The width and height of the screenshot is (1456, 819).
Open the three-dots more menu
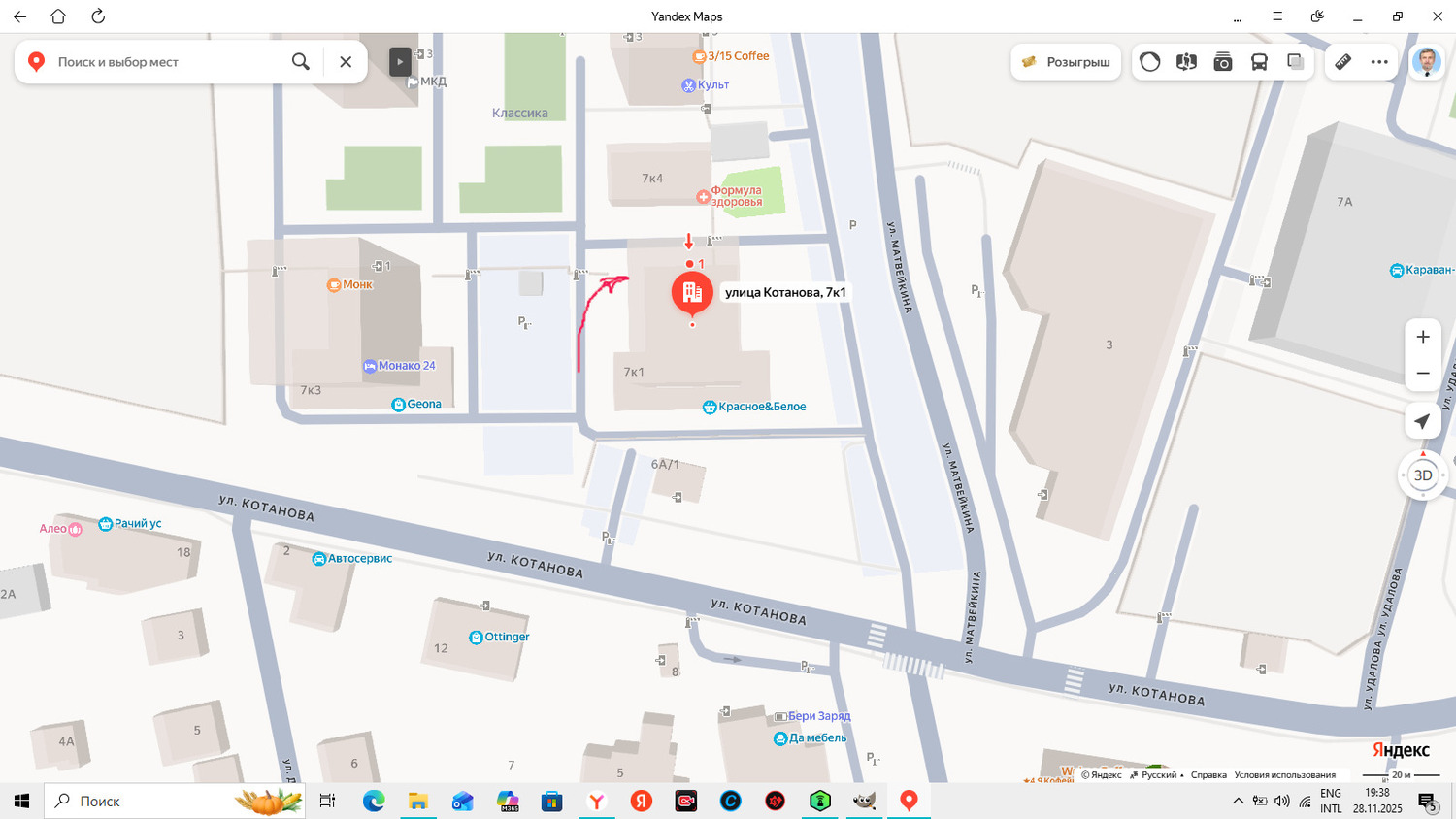tap(1379, 62)
